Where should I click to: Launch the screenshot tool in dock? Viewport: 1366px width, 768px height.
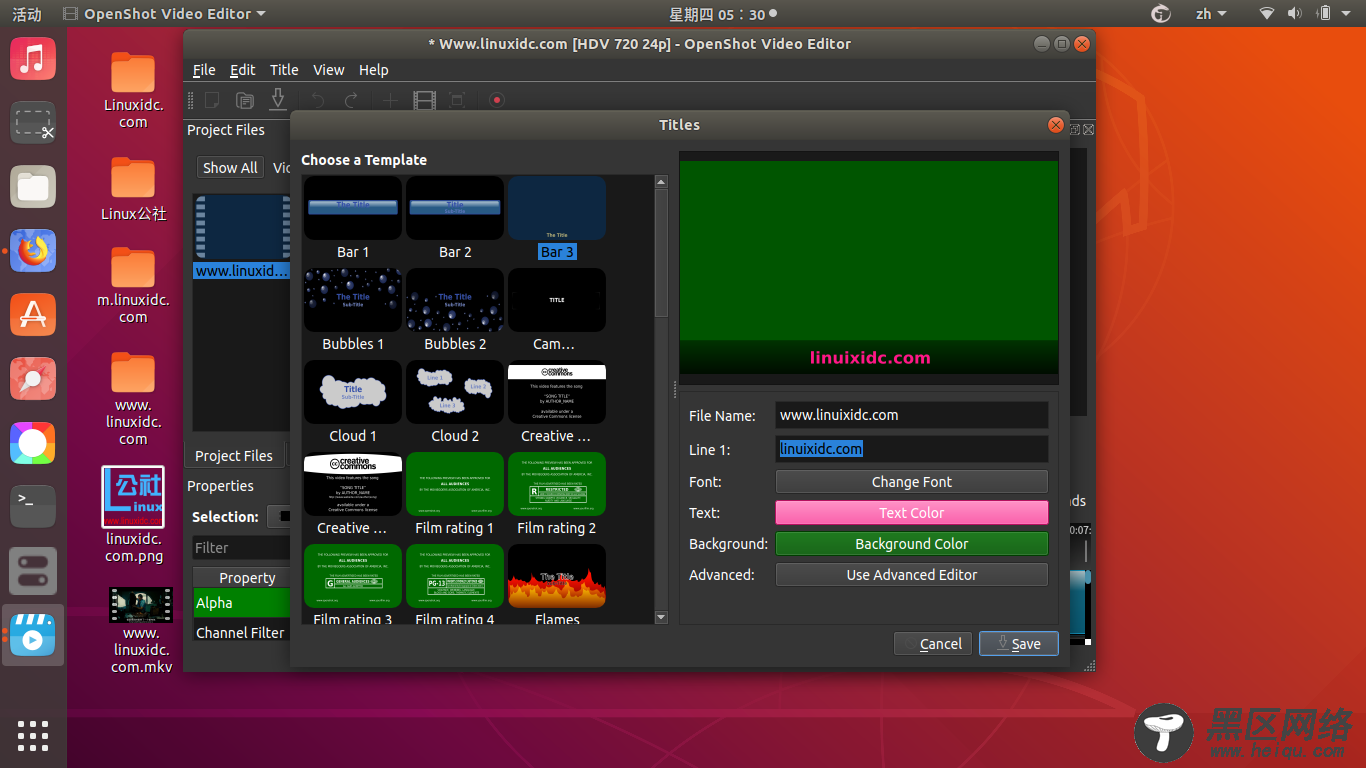(33, 122)
